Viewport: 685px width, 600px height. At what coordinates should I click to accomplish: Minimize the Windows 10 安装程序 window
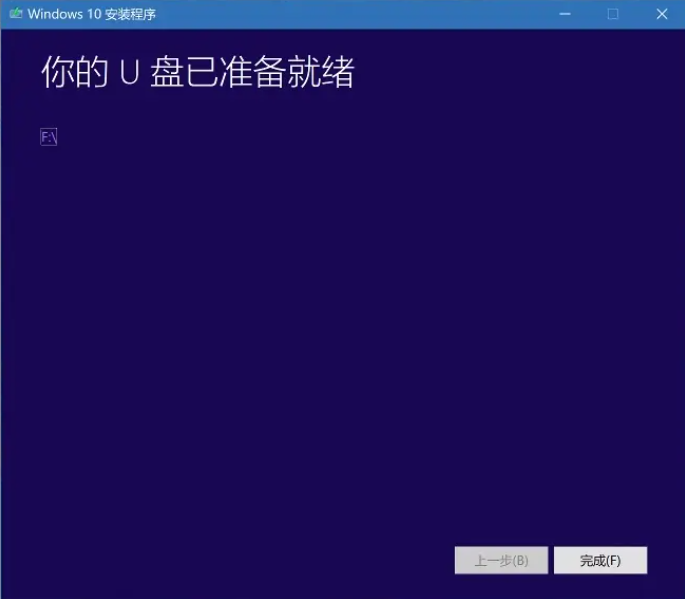tap(565, 14)
